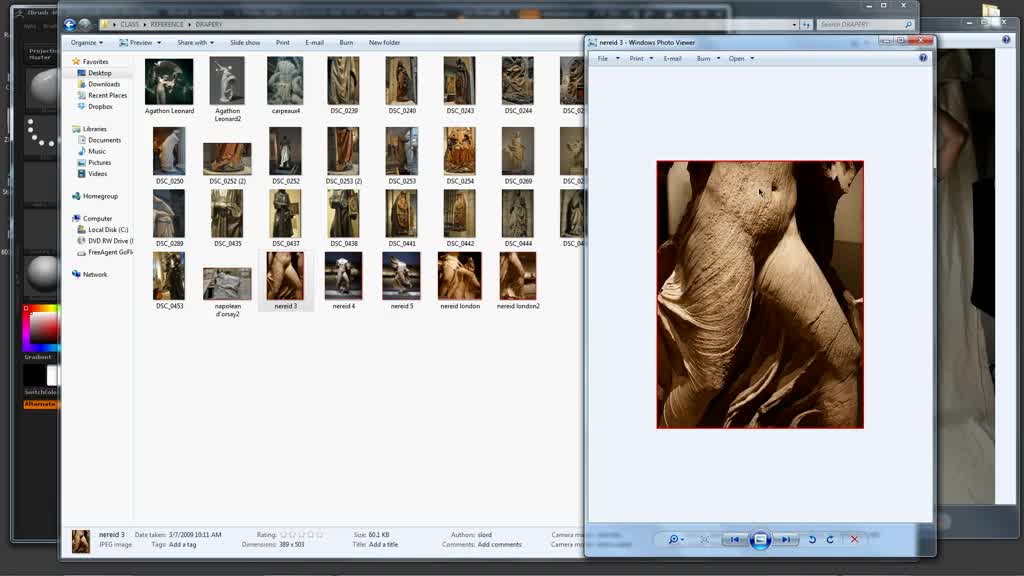The width and height of the screenshot is (1024, 576).
Task: Select Music library
Action: 96,152
